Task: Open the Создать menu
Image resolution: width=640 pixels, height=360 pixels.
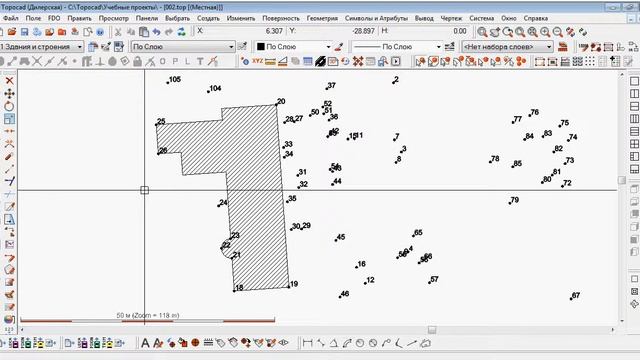Action: (208, 18)
